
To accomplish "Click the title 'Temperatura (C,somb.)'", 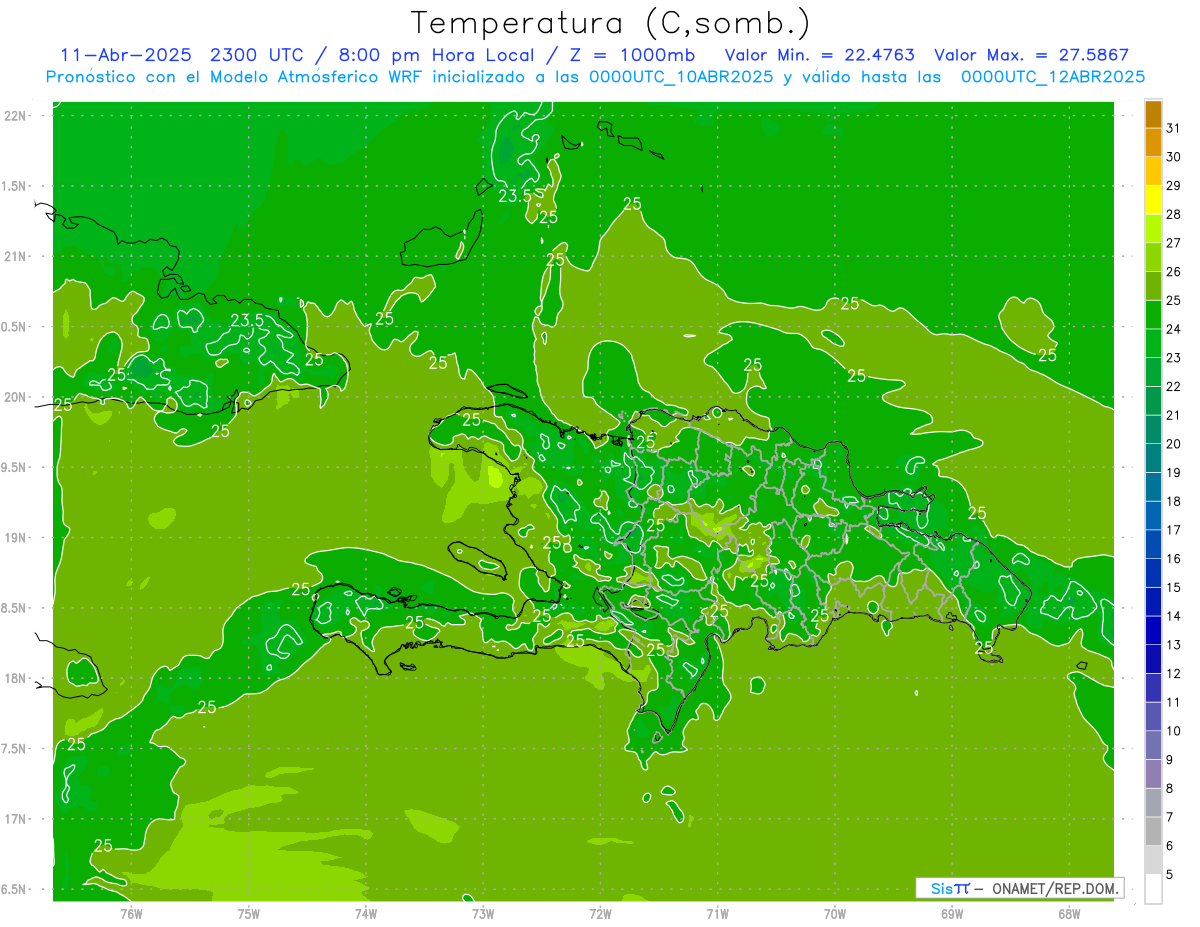I will [x=611, y=24].
